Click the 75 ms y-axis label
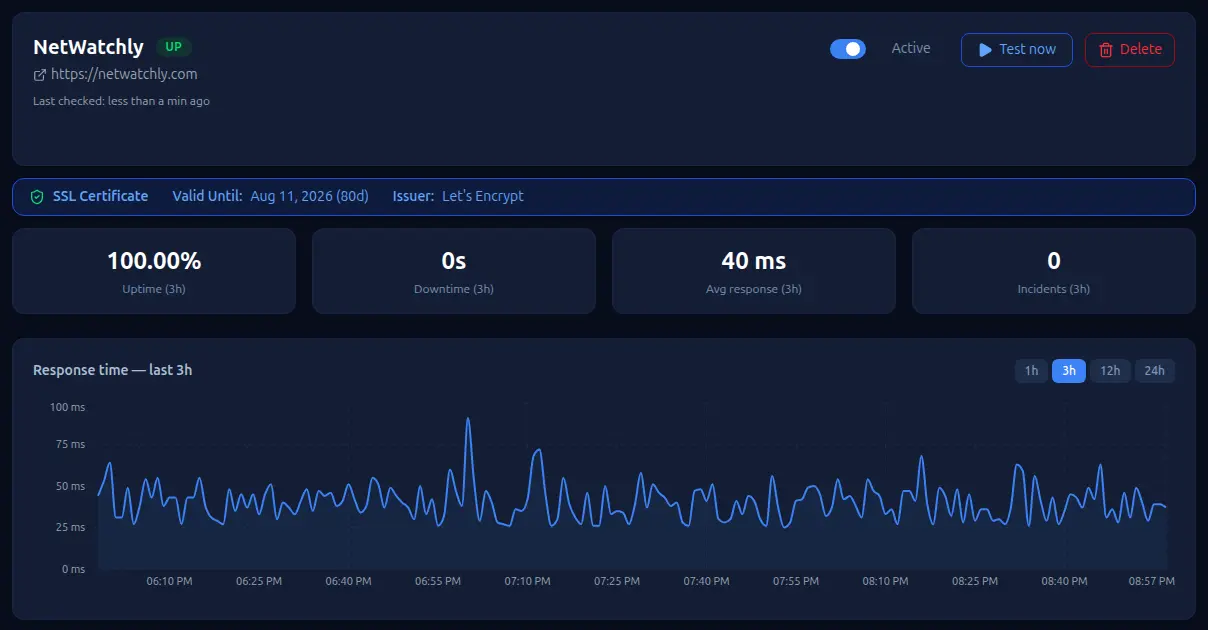Screen dimensions: 1208x630 click(x=70, y=444)
